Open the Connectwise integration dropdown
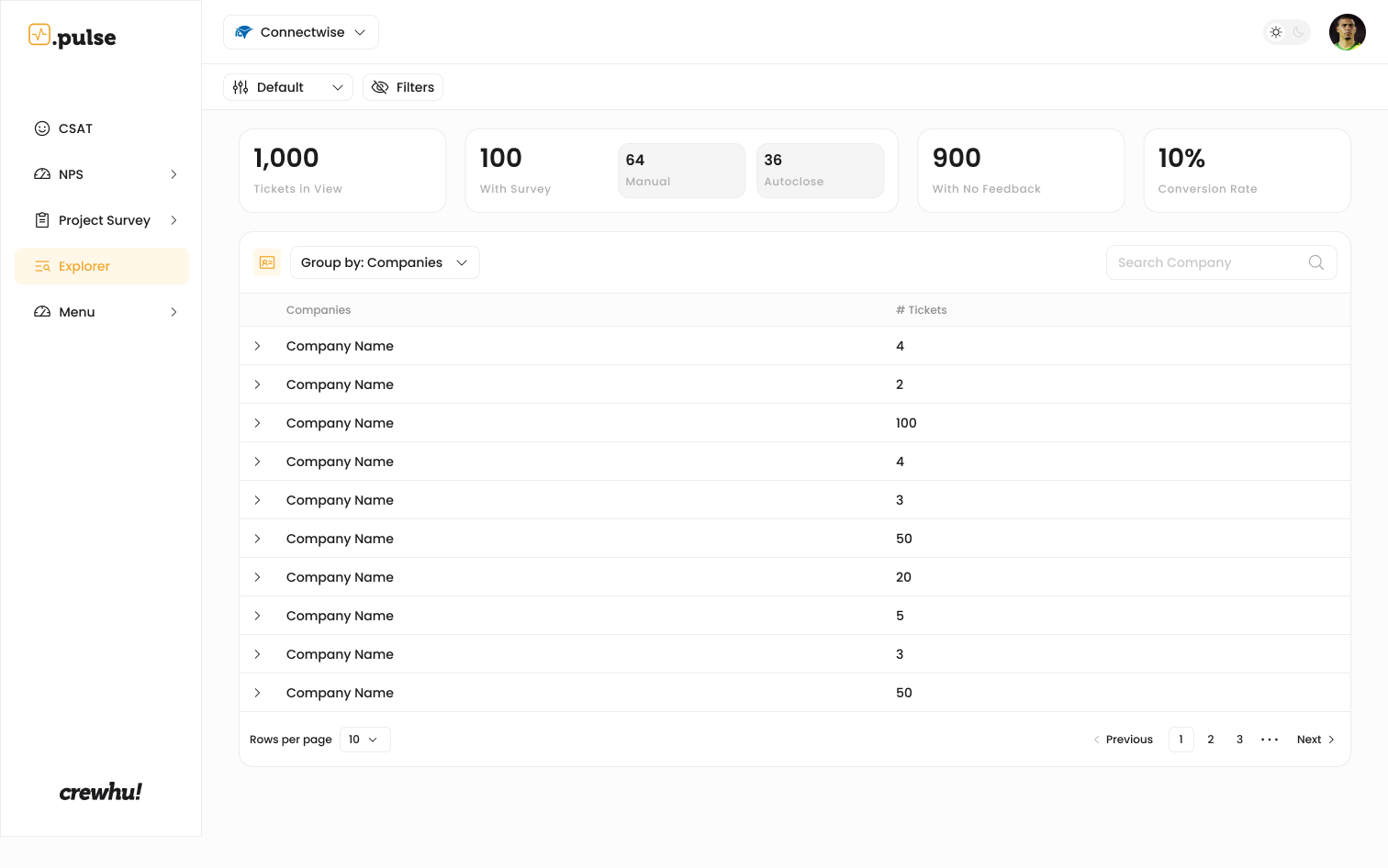Image resolution: width=1388 pixels, height=868 pixels. (x=301, y=32)
